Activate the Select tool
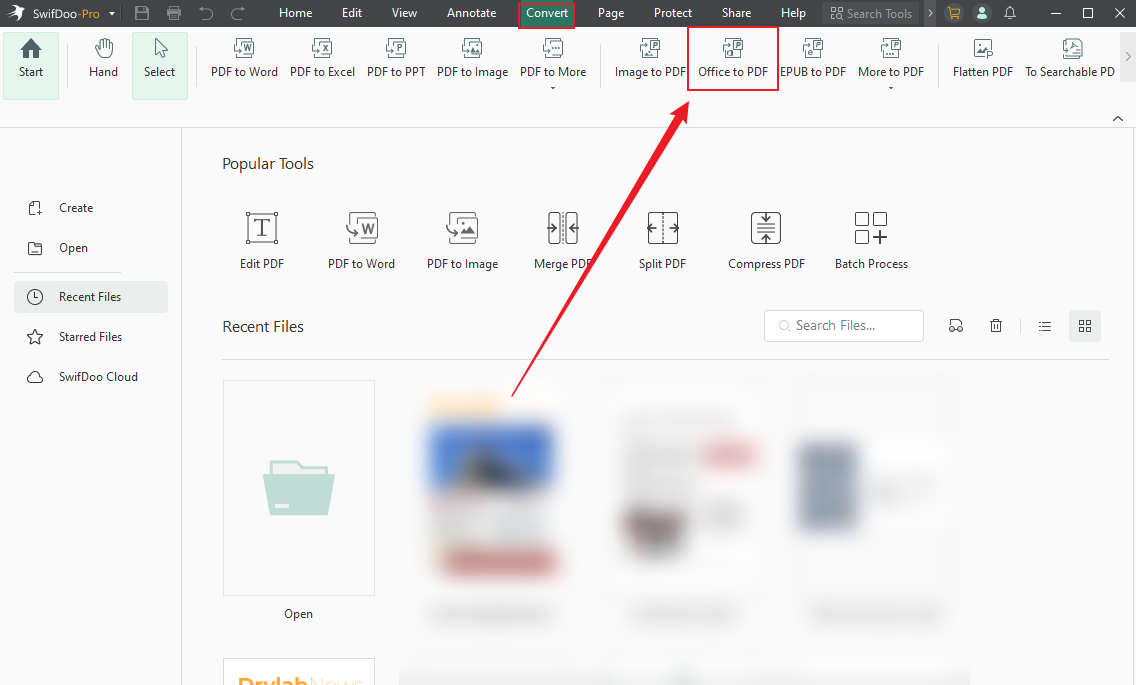The width and height of the screenshot is (1136, 685). [159, 57]
